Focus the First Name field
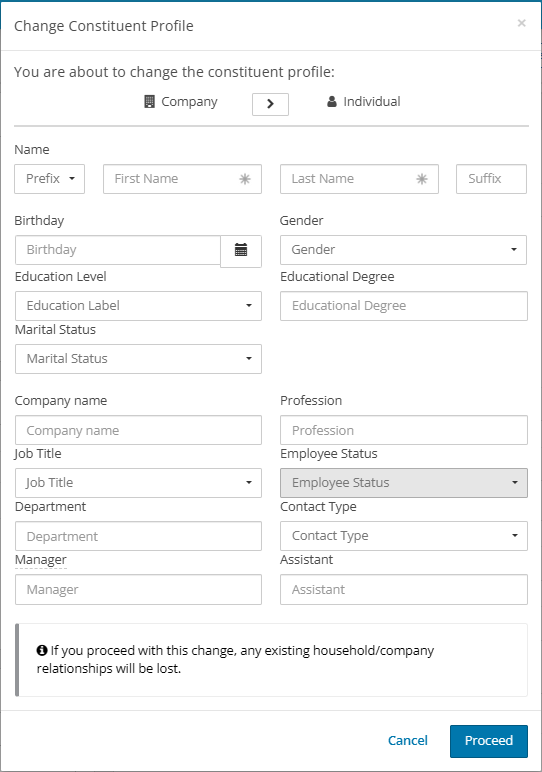Screen dimensions: 542x772 pos(182,179)
